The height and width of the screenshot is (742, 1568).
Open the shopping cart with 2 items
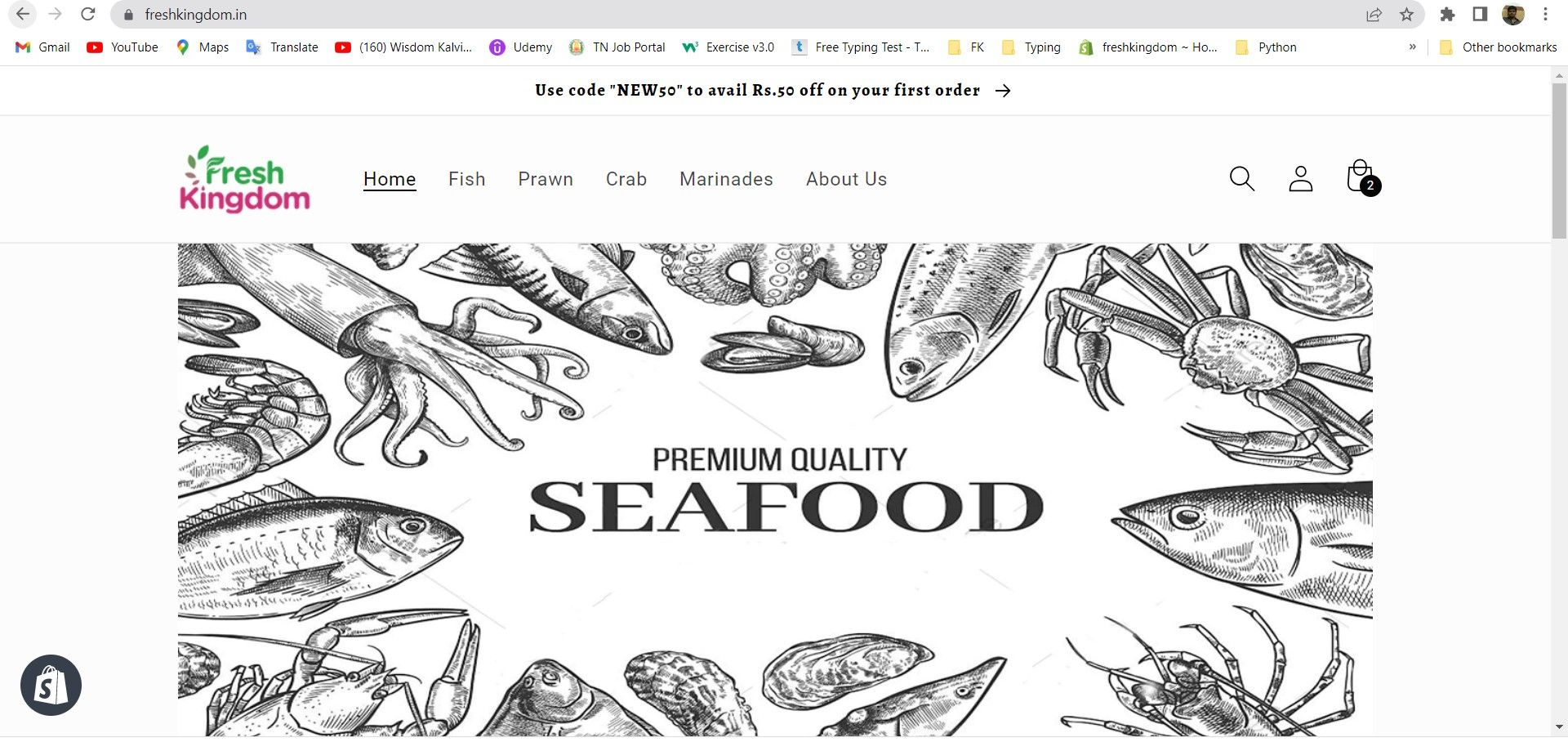click(x=1362, y=178)
